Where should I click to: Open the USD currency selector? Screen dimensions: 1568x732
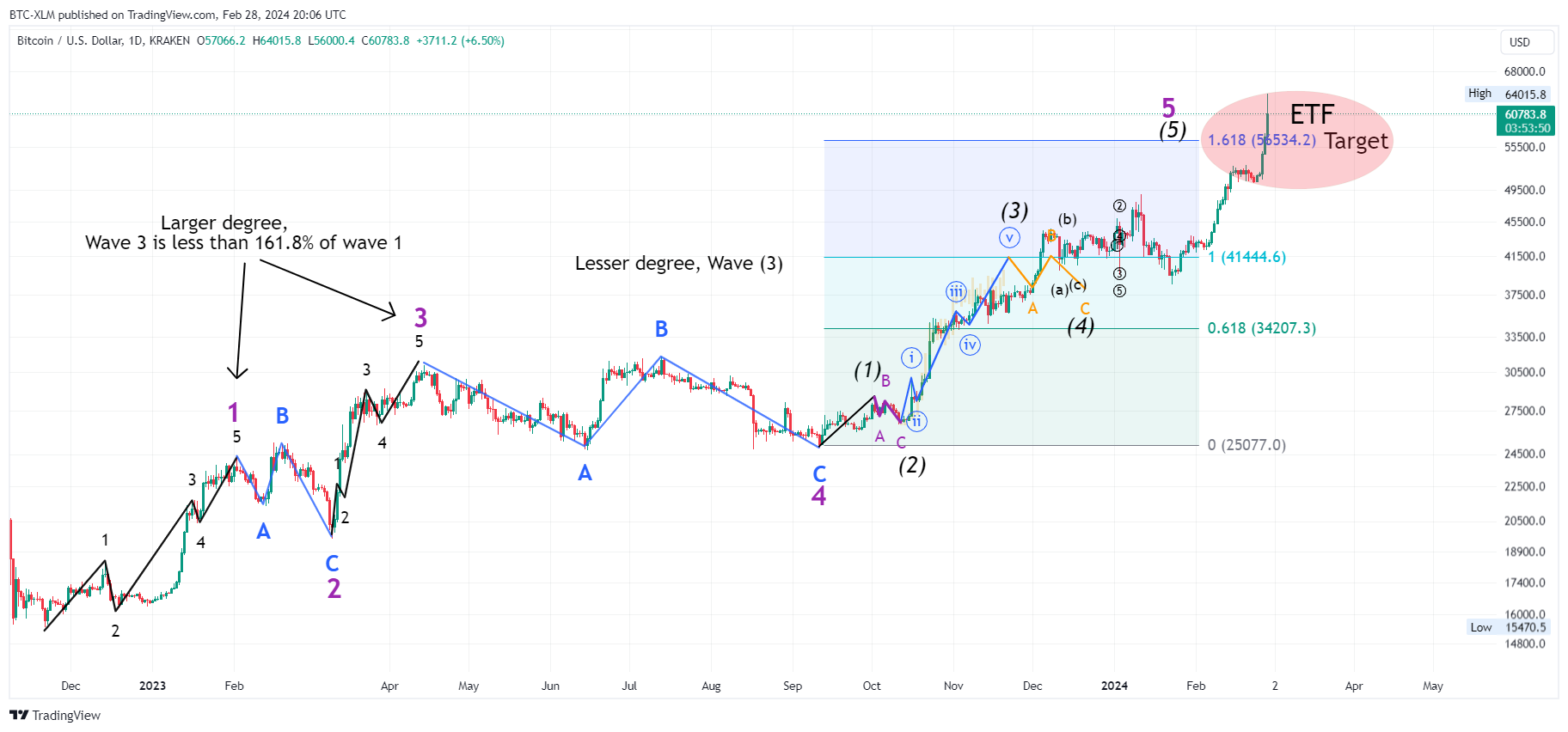tap(1528, 42)
